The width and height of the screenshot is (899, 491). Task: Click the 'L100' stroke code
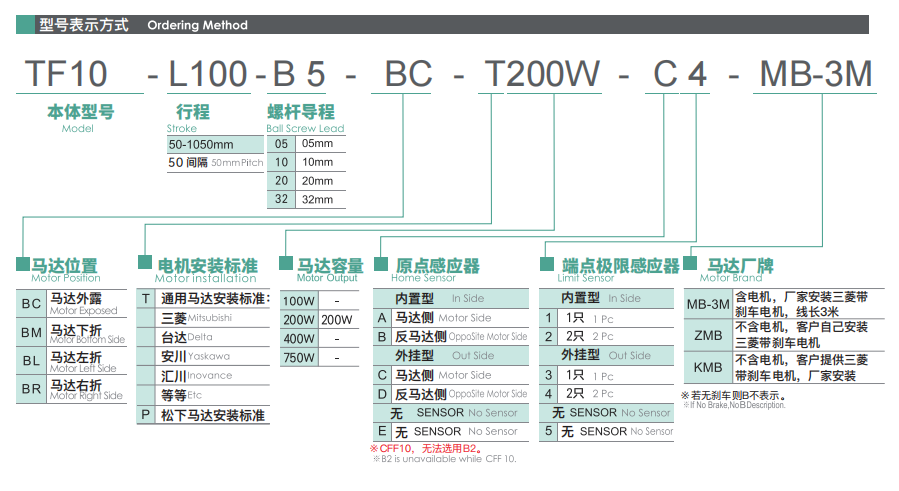(x=208, y=74)
